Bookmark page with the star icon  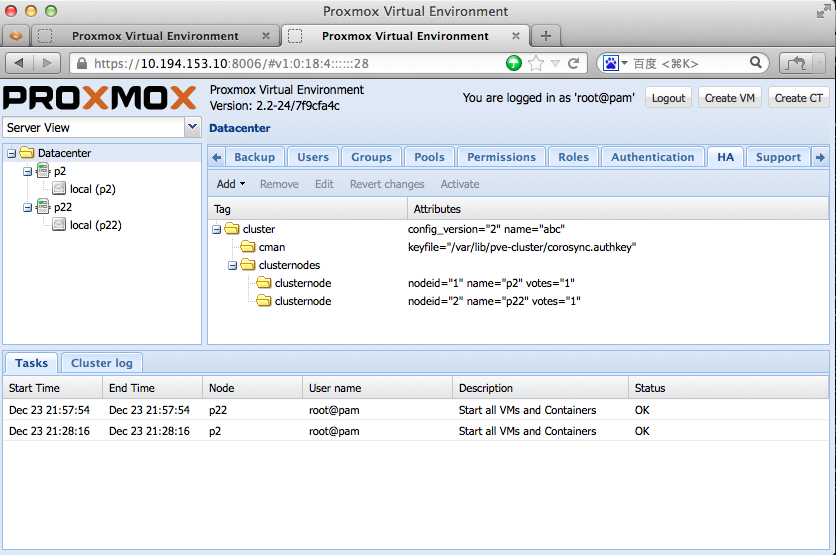pyautogui.click(x=536, y=63)
